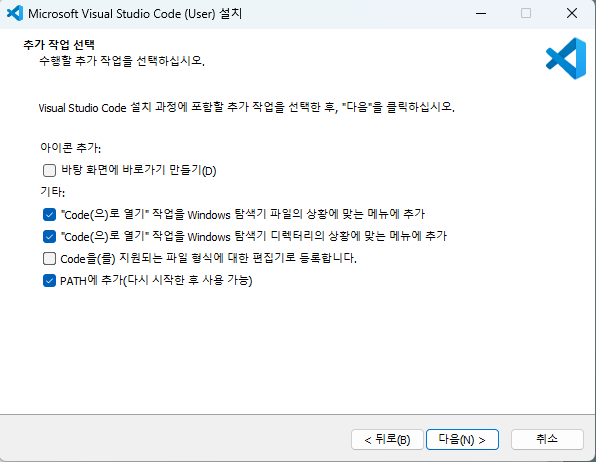Click the VS Code icon in title bar
The image size is (596, 462).
tap(15, 13)
